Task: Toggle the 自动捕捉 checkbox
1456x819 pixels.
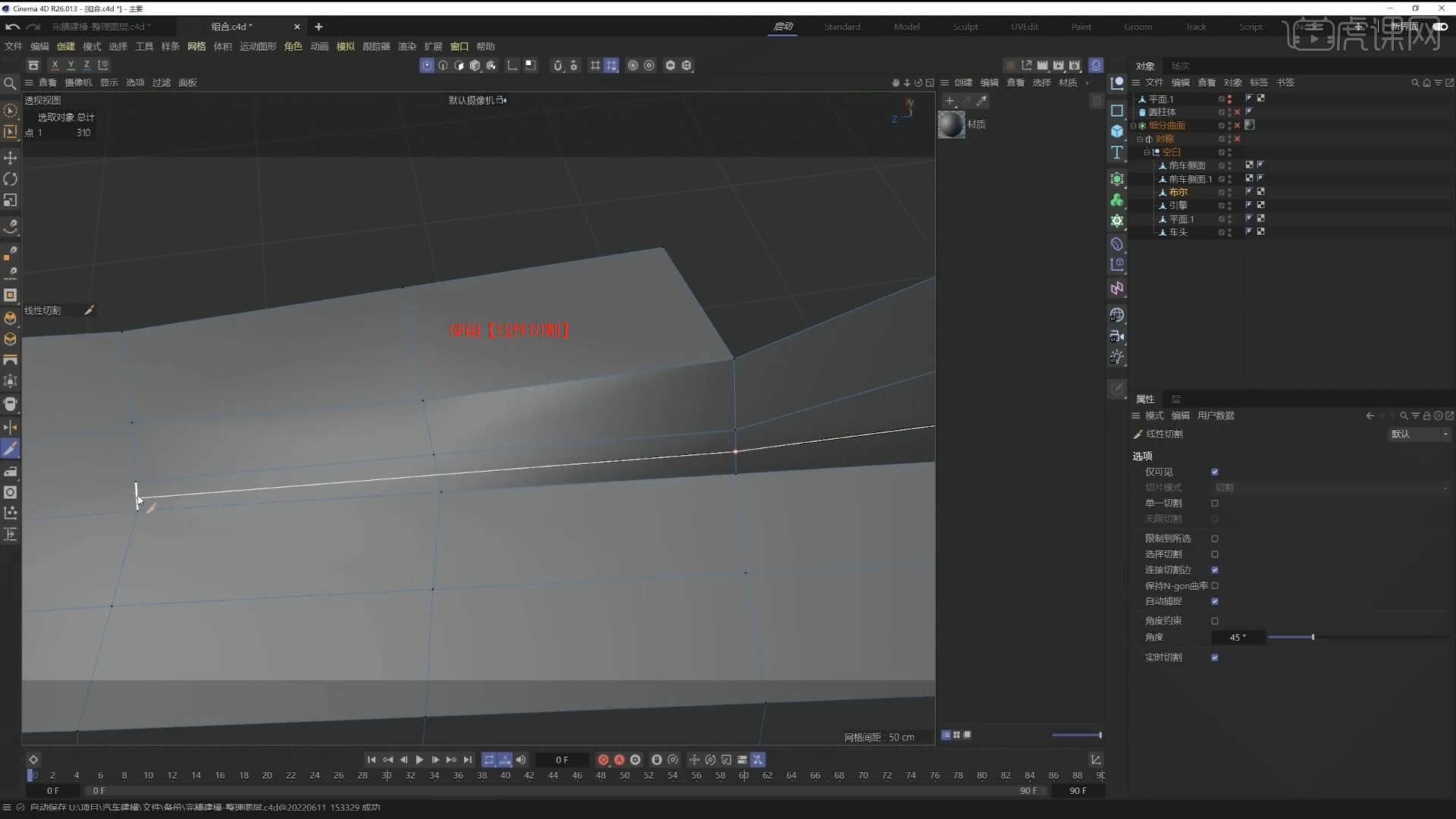Action: point(1215,601)
